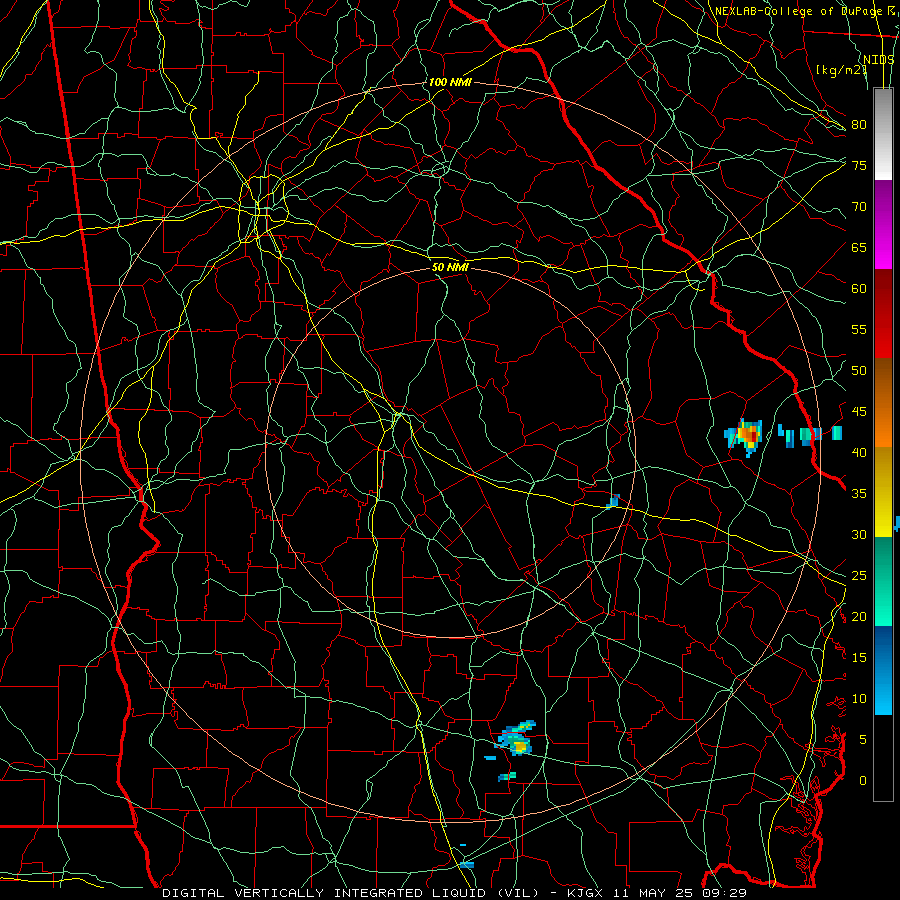Screen dimensions: 900x900
Task: Click the magenta band of the color scale
Action: (883, 224)
